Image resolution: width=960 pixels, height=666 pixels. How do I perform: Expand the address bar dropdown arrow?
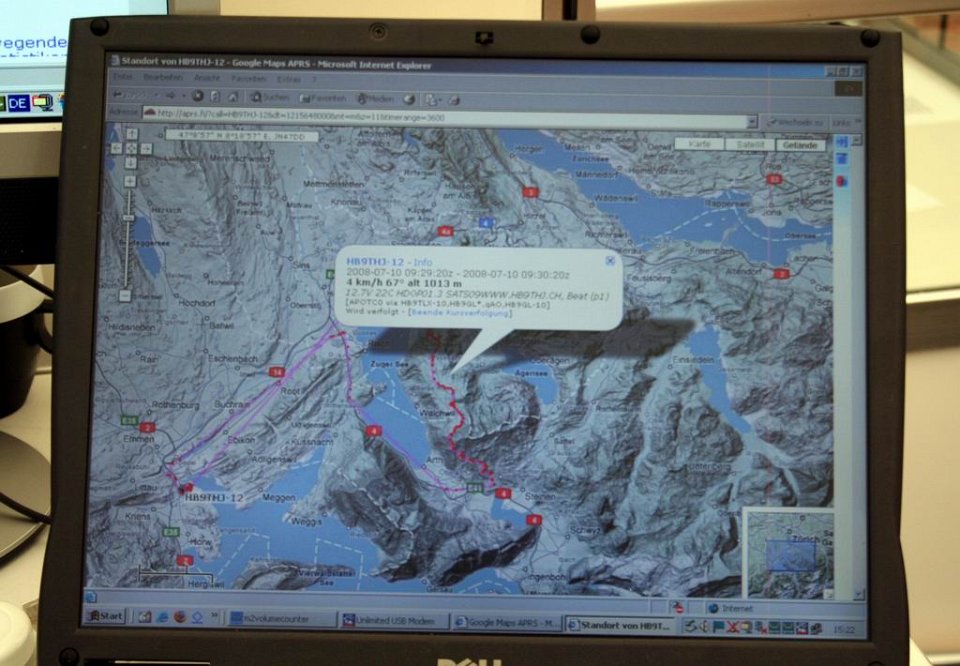[752, 122]
